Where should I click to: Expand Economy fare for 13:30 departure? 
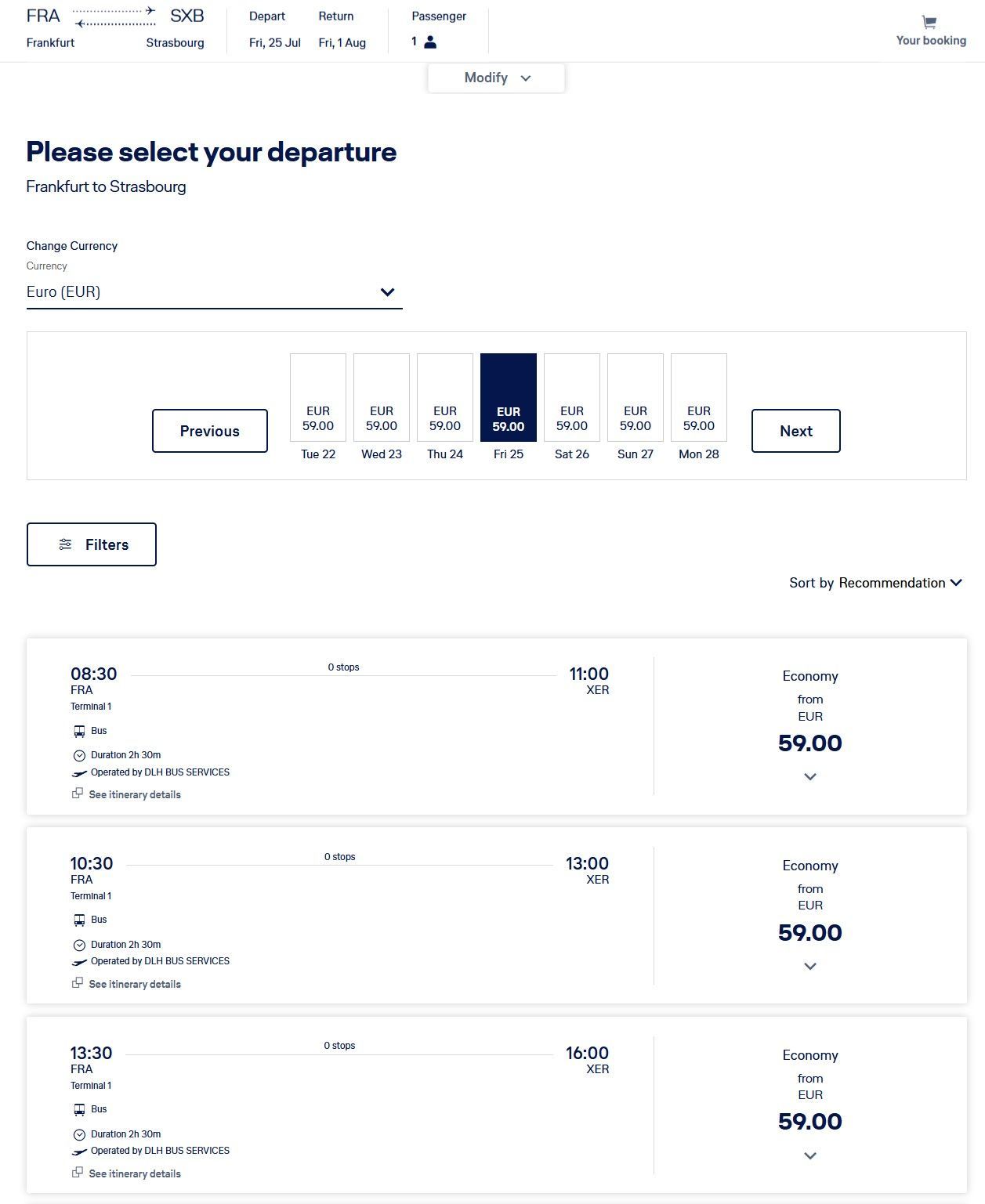click(x=810, y=1156)
